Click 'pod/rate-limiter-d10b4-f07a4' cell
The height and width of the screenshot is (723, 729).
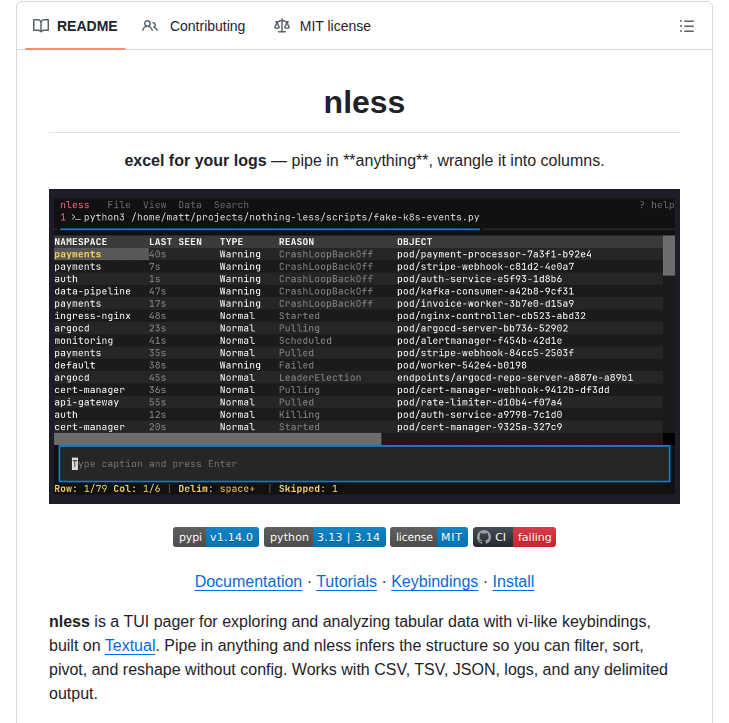tap(479, 402)
